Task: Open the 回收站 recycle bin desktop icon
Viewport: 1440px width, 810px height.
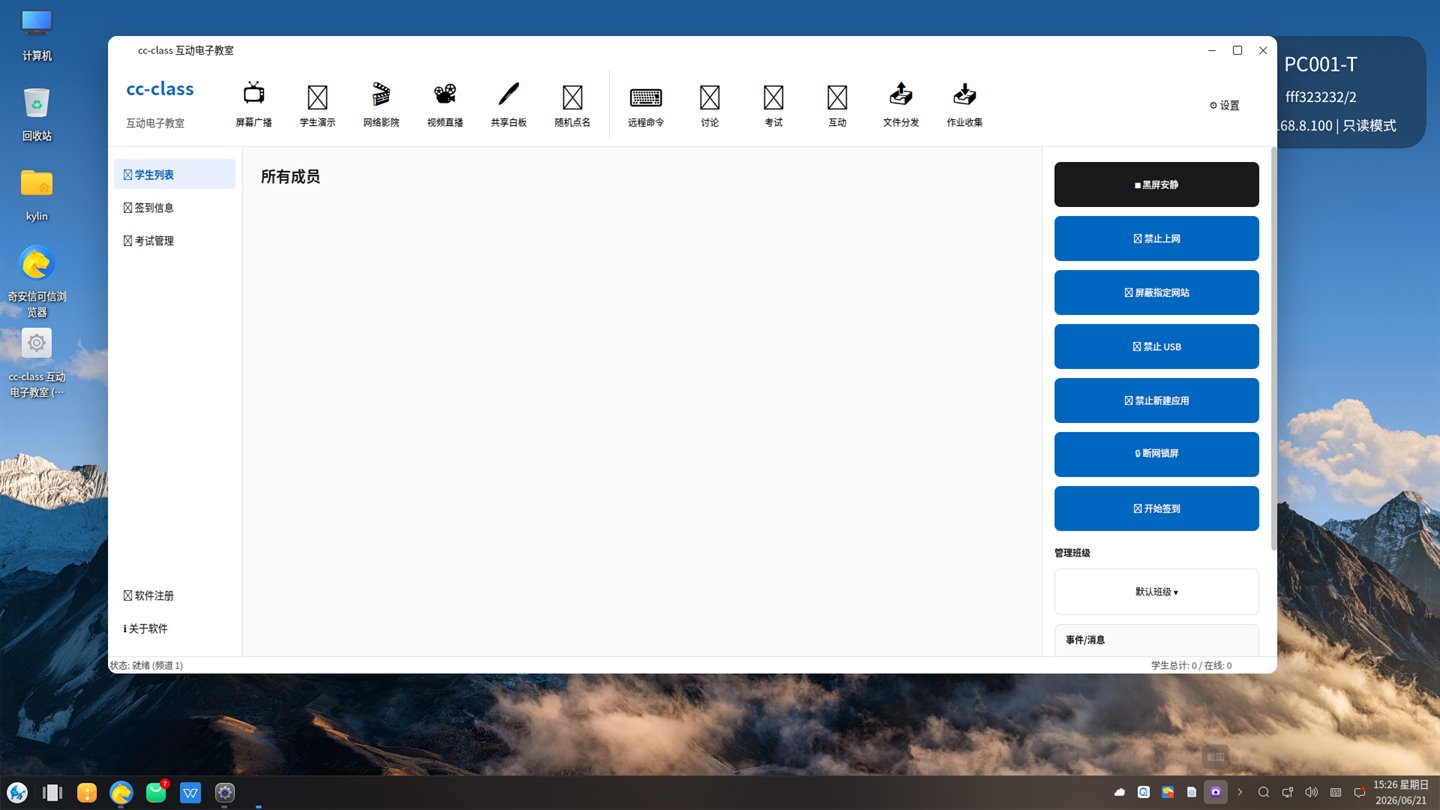Action: coord(37,115)
